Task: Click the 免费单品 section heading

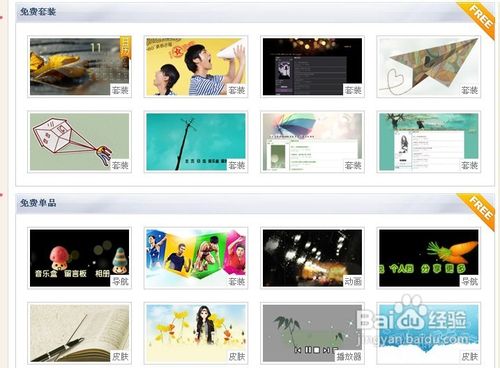Action: coord(38,203)
